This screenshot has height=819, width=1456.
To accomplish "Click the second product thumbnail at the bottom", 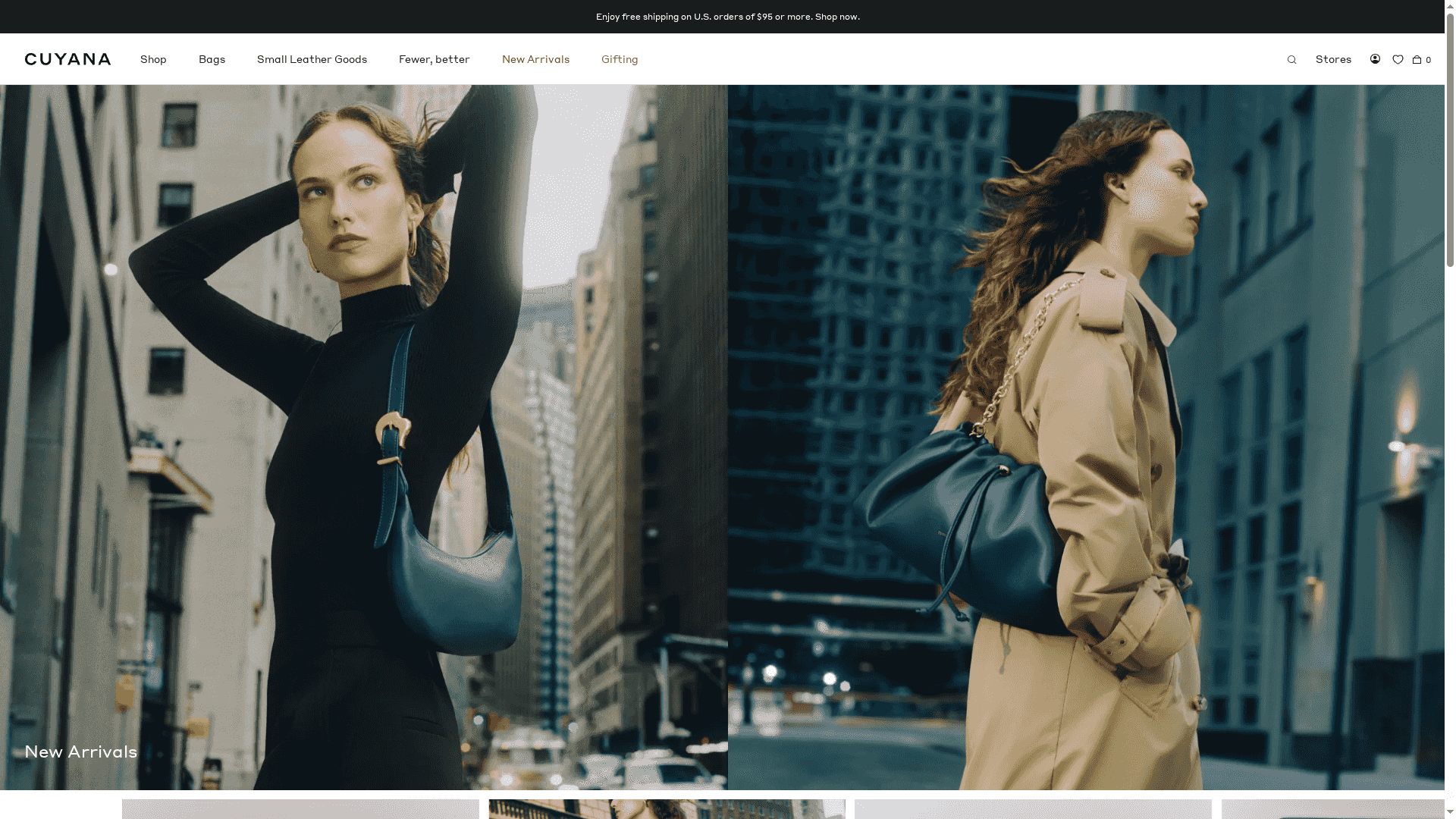I will tap(666, 808).
